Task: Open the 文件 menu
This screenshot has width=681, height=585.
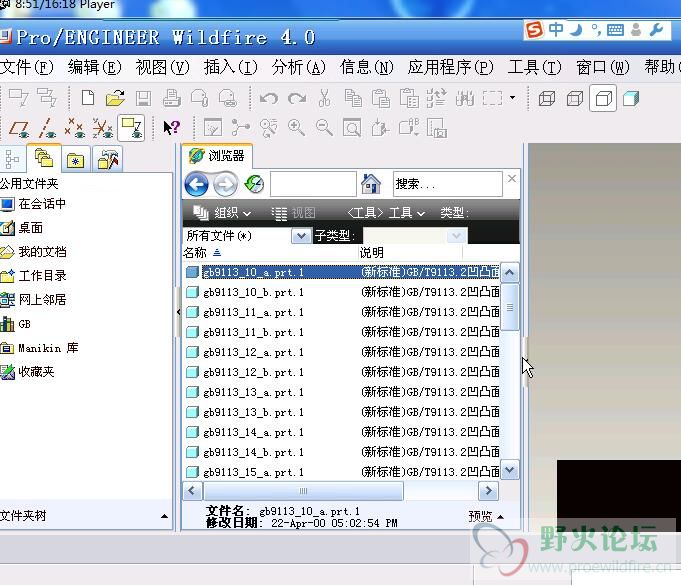Action: (x=27, y=67)
